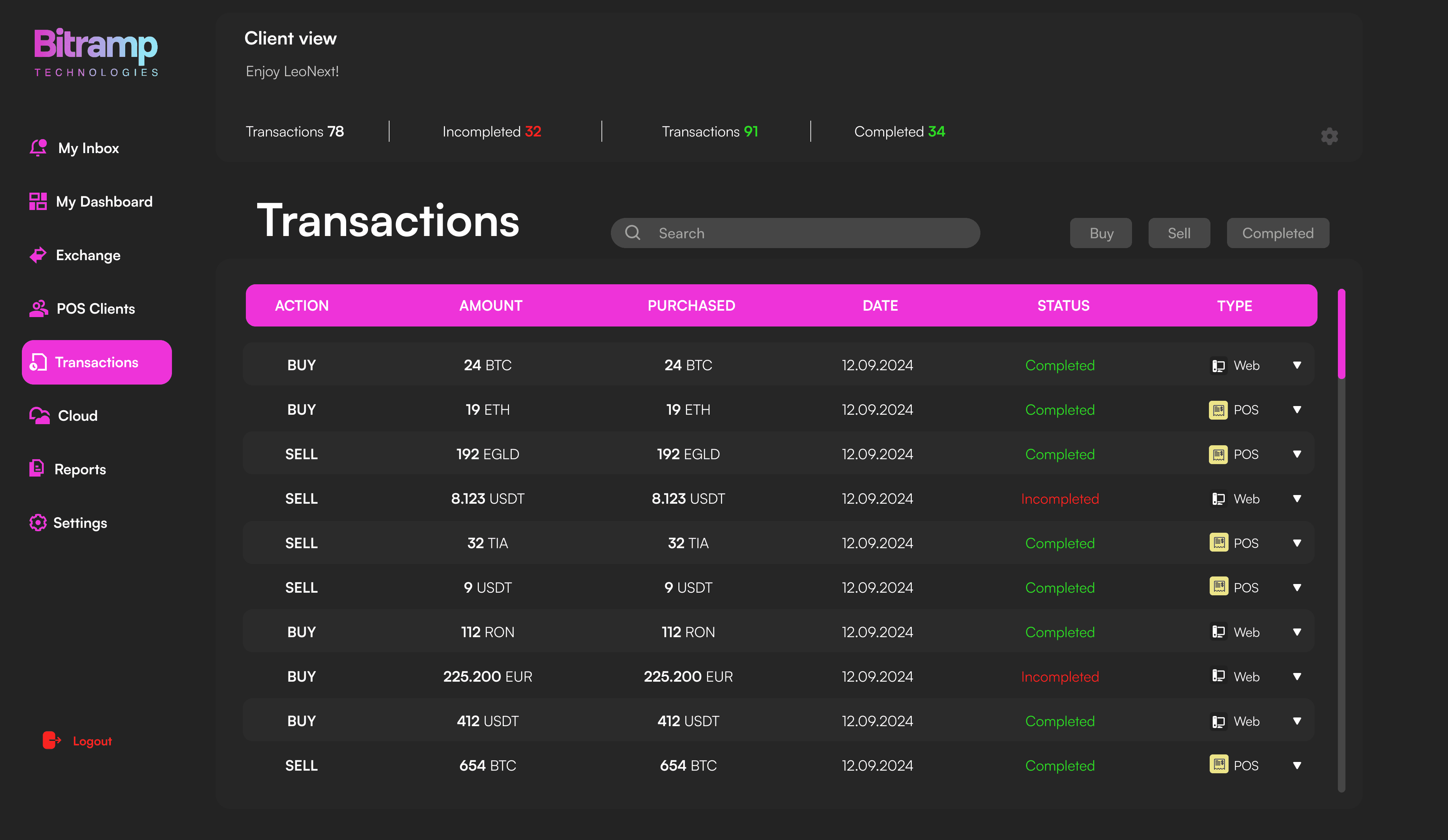Screen dimensions: 1448x840
Task: Open the gear settings in stats bar
Action: coord(1329,136)
